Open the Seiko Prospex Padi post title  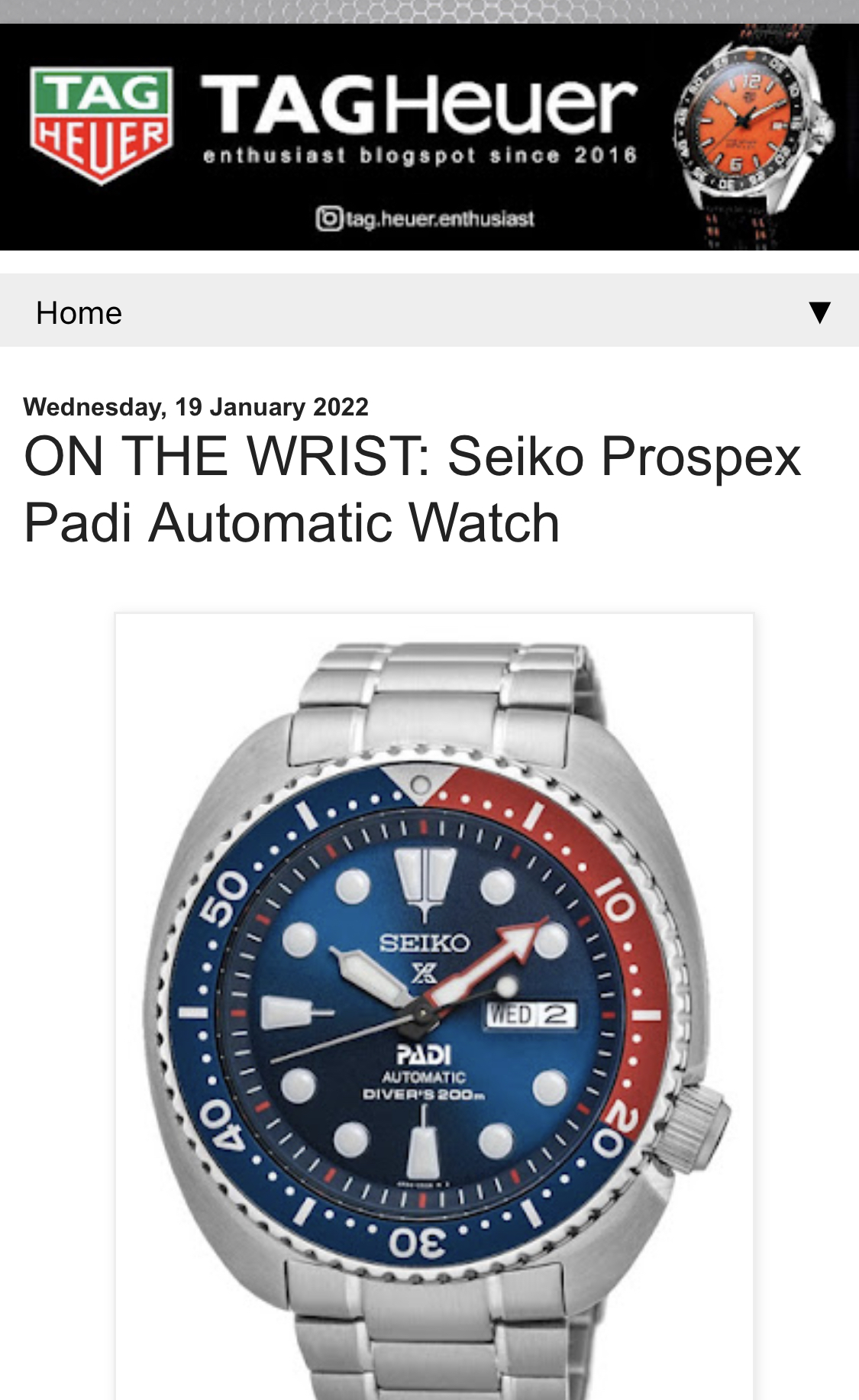(x=412, y=490)
